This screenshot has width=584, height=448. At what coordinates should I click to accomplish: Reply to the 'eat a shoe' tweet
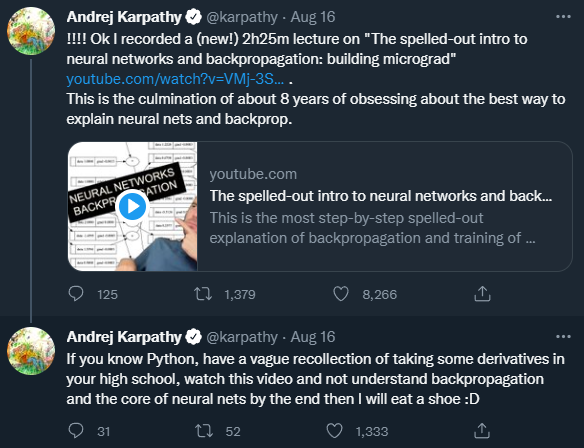coord(76,431)
